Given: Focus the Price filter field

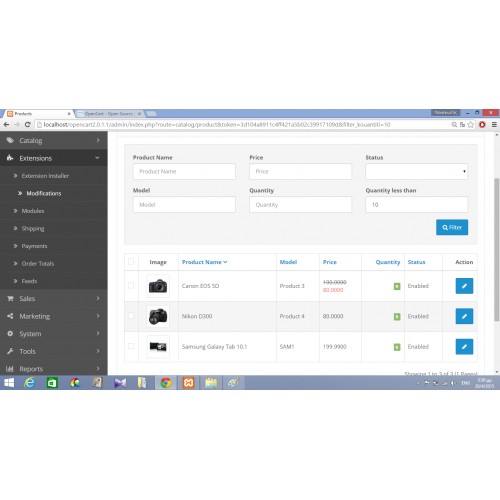Looking at the screenshot, I should (x=300, y=171).
